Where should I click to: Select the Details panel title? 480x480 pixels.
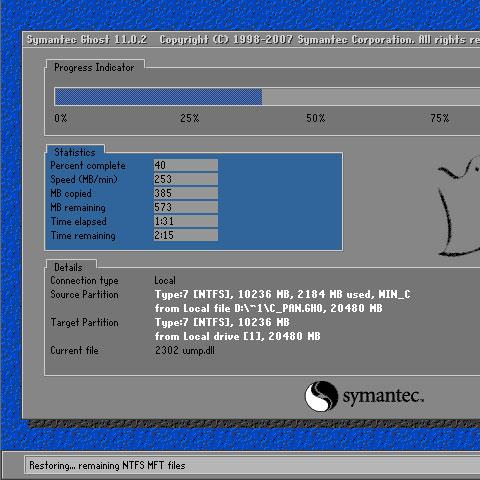pyautogui.click(x=68, y=267)
